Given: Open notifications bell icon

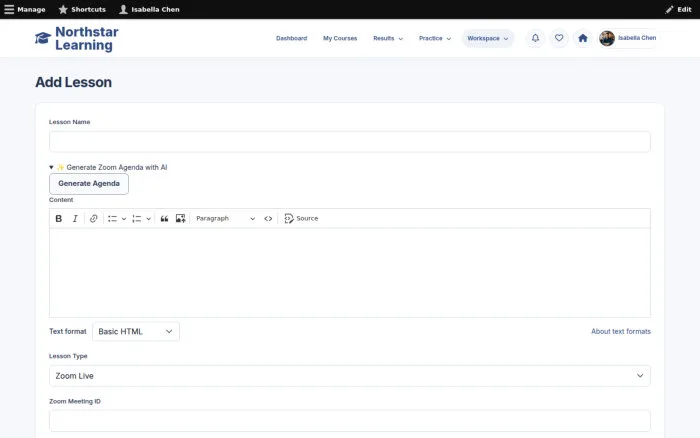Looking at the screenshot, I should tap(535, 38).
